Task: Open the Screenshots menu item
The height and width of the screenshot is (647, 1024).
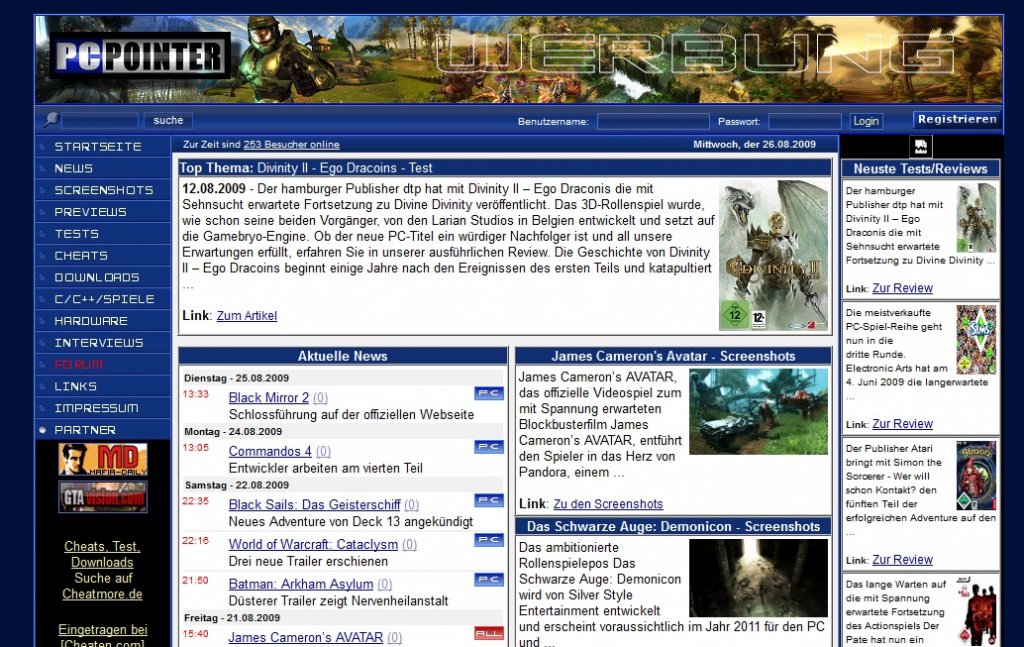Action: coord(103,190)
